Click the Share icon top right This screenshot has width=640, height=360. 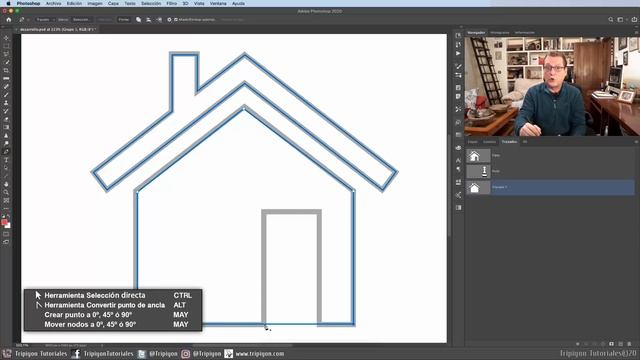(634, 20)
